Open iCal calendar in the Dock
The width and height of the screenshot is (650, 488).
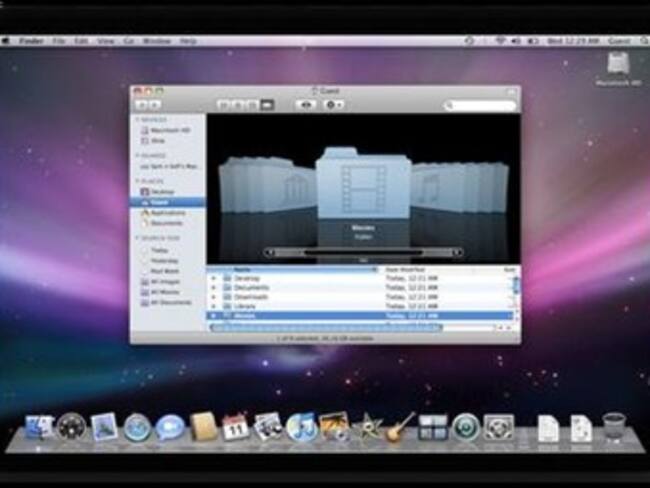point(236,427)
